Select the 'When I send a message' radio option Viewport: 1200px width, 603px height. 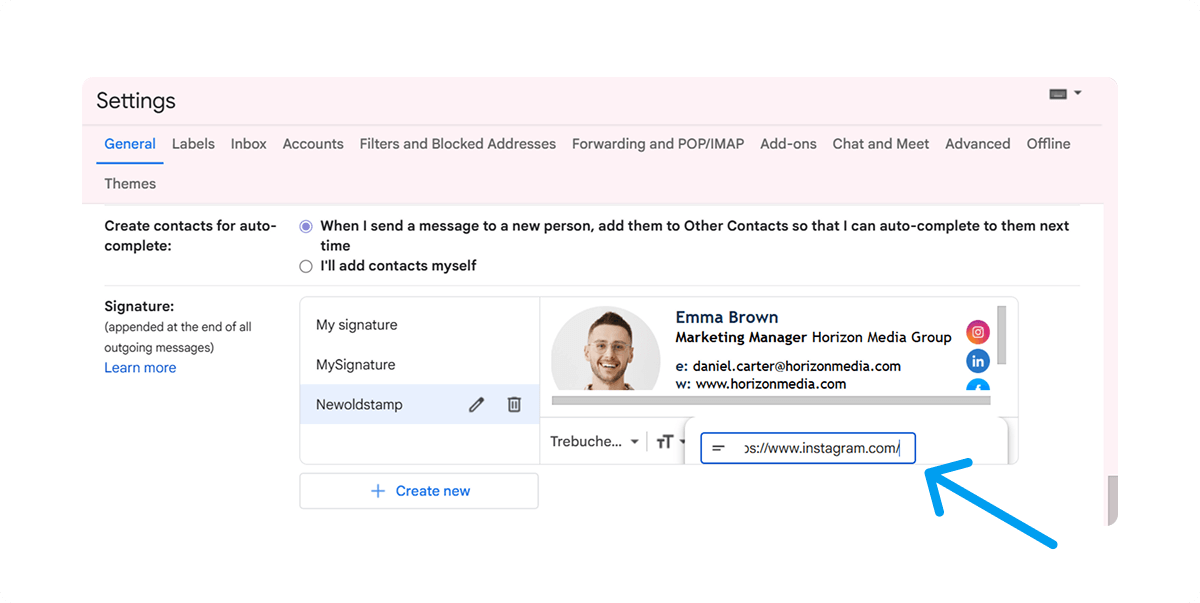[305, 226]
